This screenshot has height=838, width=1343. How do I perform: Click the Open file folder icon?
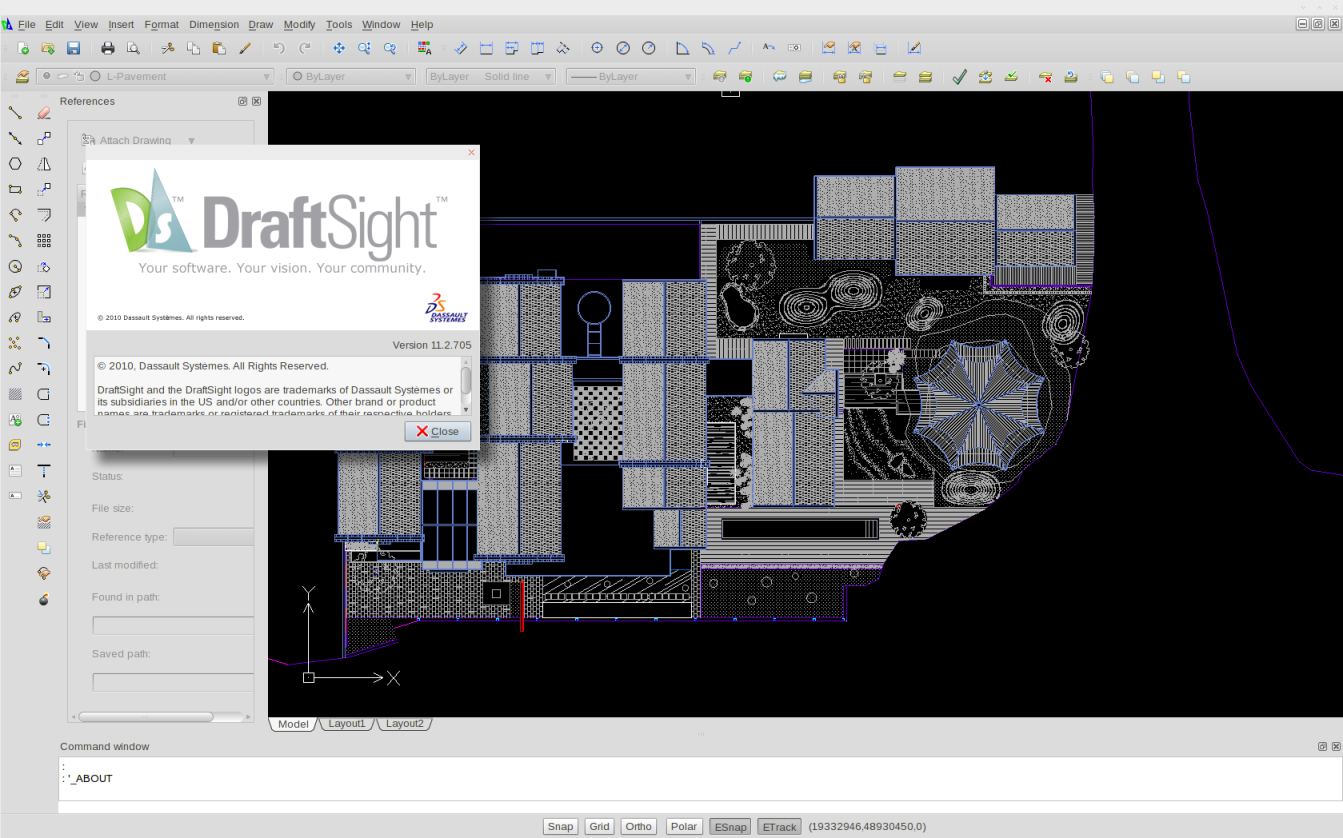47,48
